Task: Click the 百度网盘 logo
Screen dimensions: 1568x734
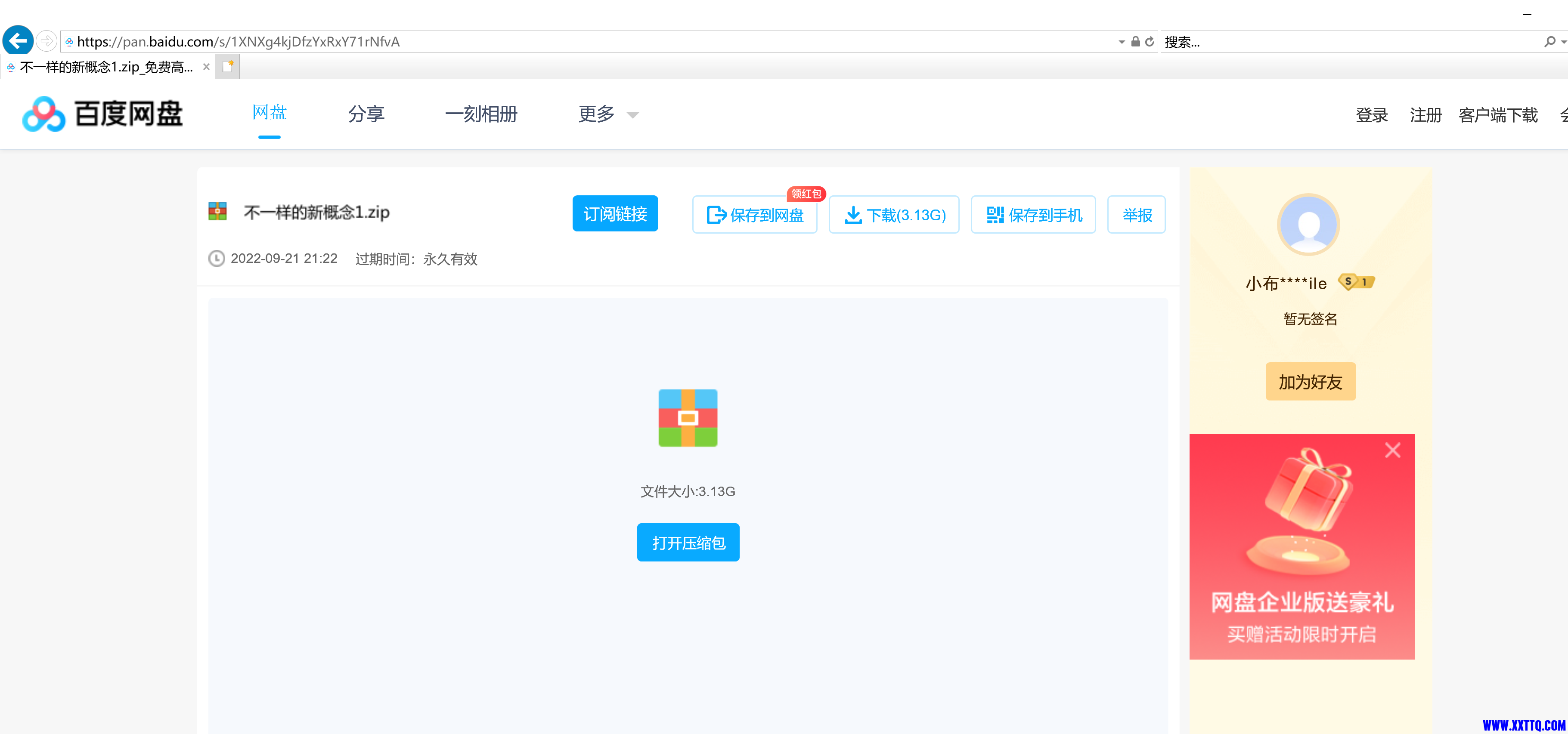Action: point(102,114)
